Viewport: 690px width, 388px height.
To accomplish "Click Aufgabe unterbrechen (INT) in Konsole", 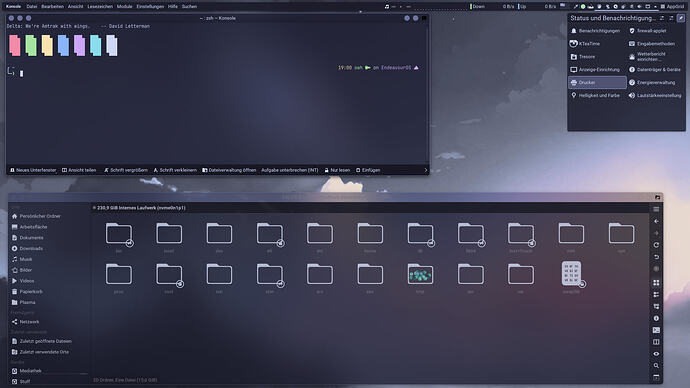I will [290, 170].
